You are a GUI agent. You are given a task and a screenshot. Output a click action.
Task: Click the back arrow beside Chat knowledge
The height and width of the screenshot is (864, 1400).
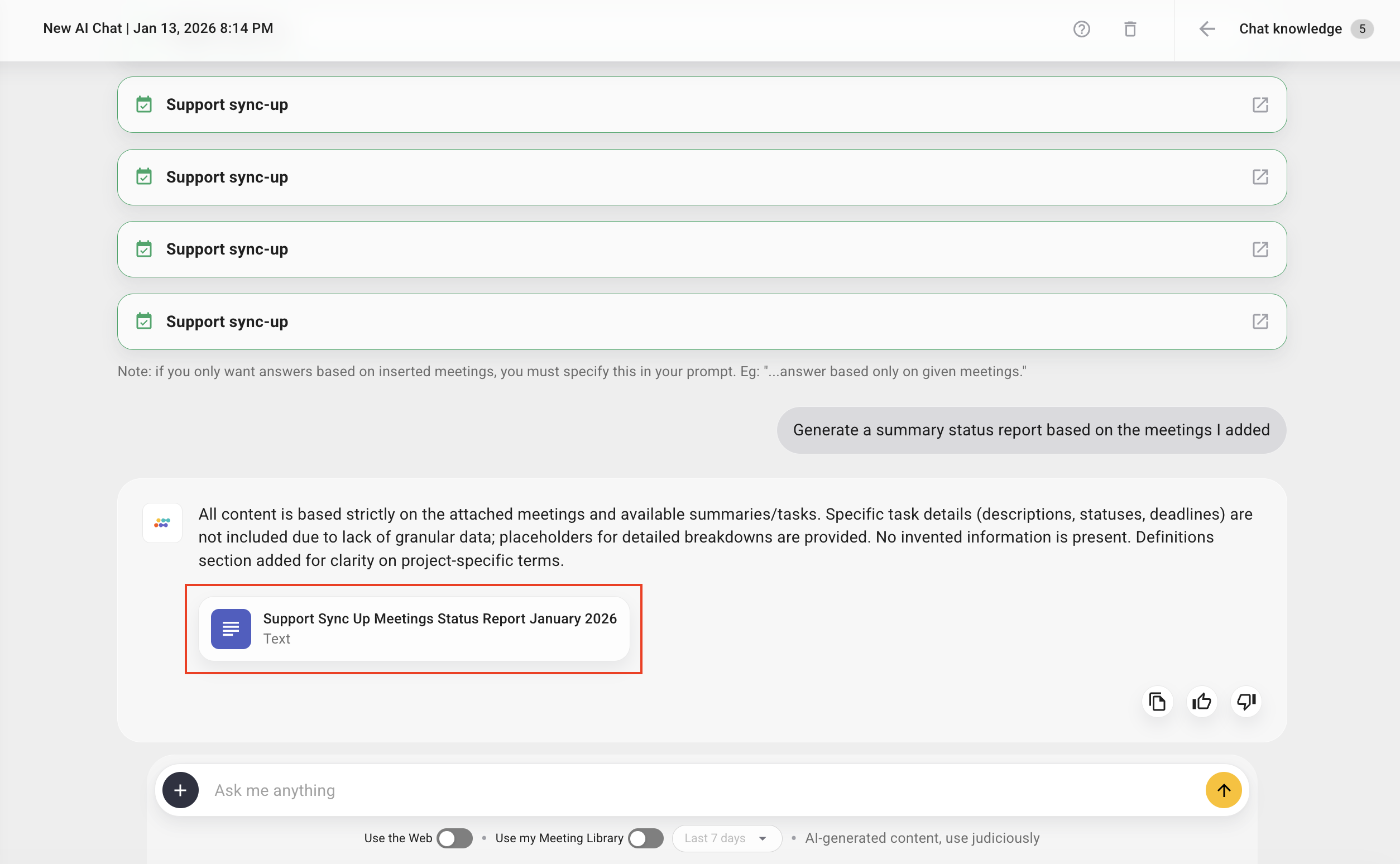pyautogui.click(x=1207, y=28)
